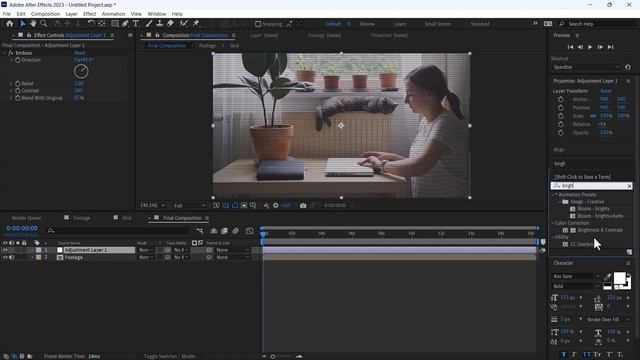Select the CC Overbrights effect
The image size is (640, 360).
(582, 244)
